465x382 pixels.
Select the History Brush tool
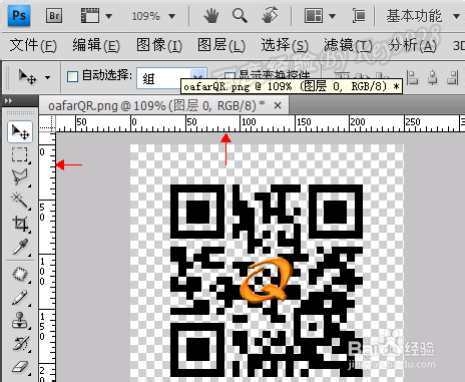pos(20,343)
